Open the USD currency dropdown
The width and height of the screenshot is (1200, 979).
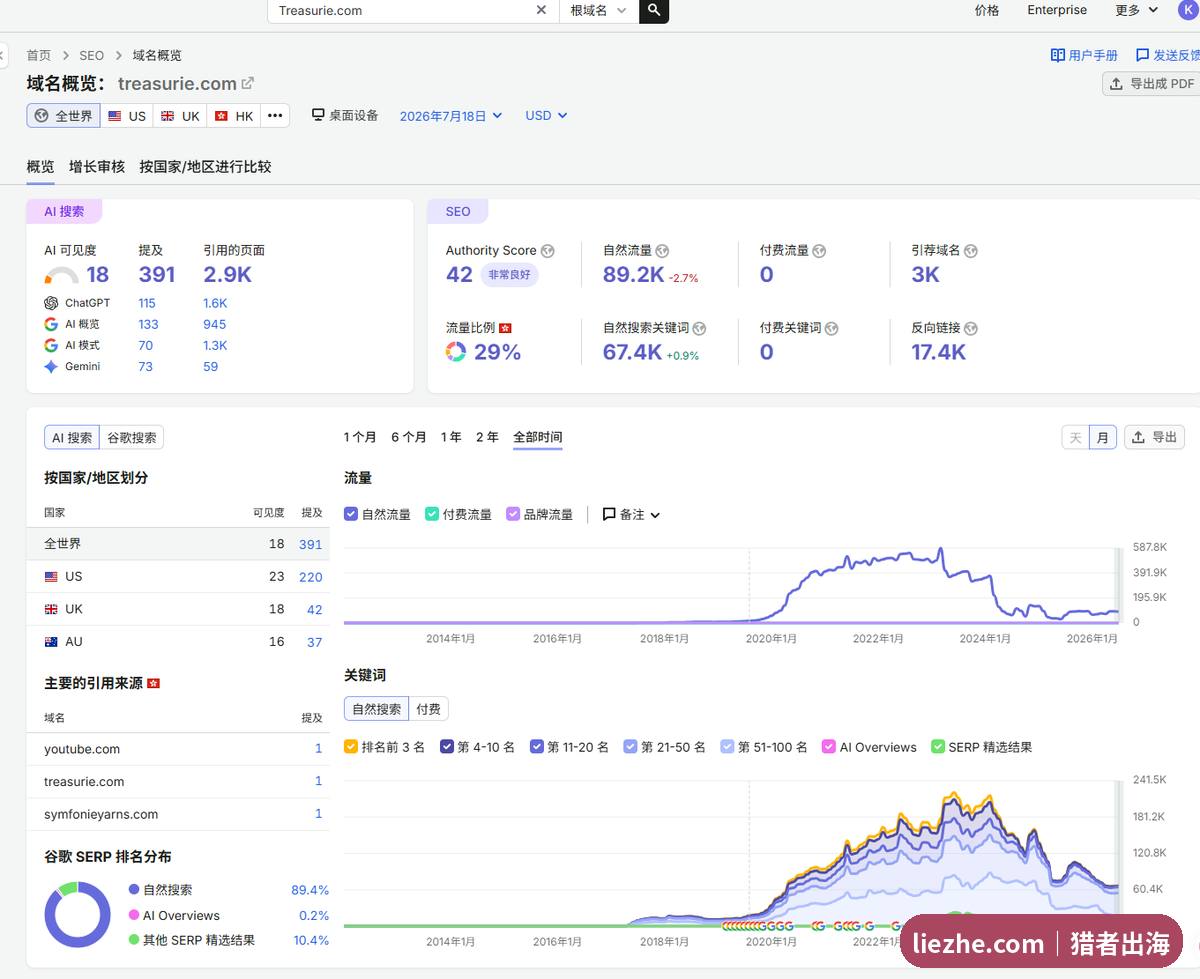point(546,116)
